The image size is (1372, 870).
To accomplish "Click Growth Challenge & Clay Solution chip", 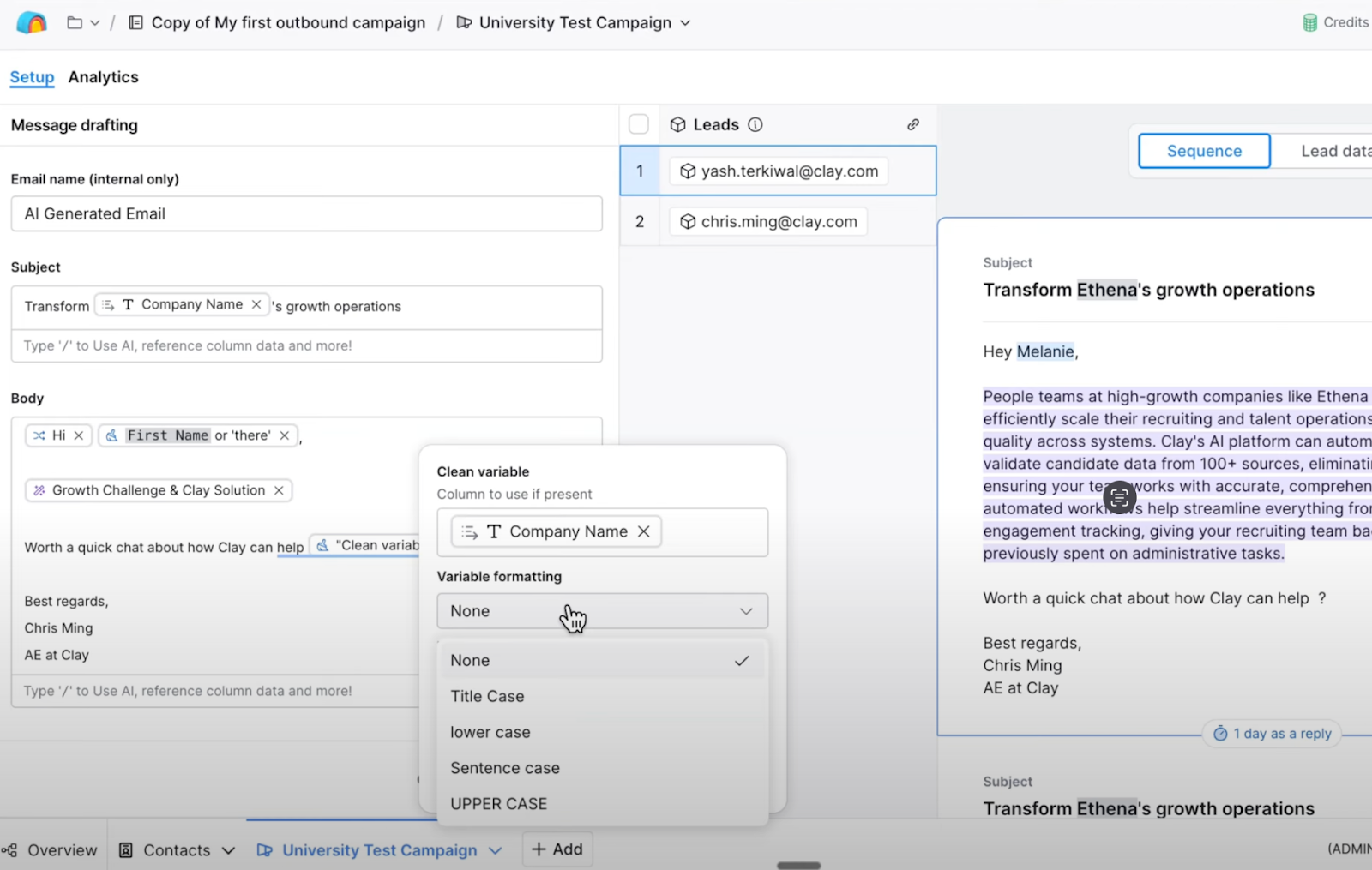I will coord(159,490).
